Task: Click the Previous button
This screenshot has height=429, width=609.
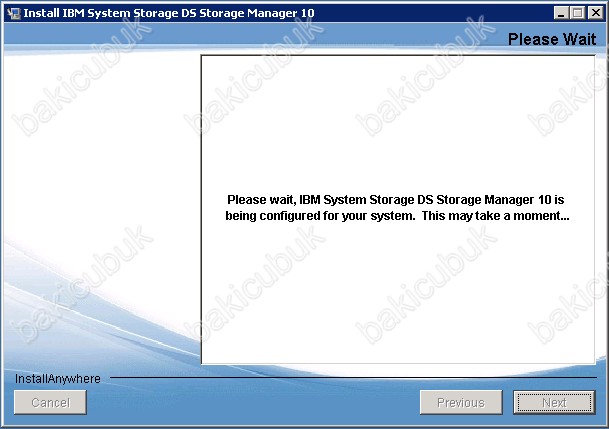Action: pos(461,402)
